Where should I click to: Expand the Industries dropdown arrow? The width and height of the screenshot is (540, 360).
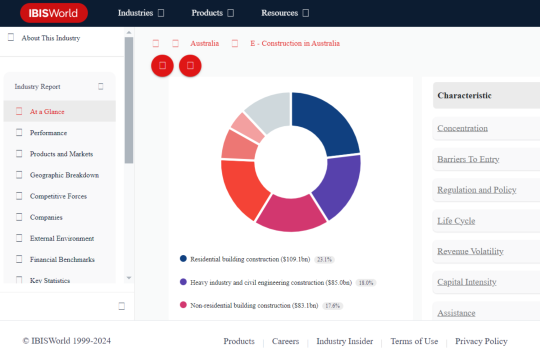pos(161,13)
